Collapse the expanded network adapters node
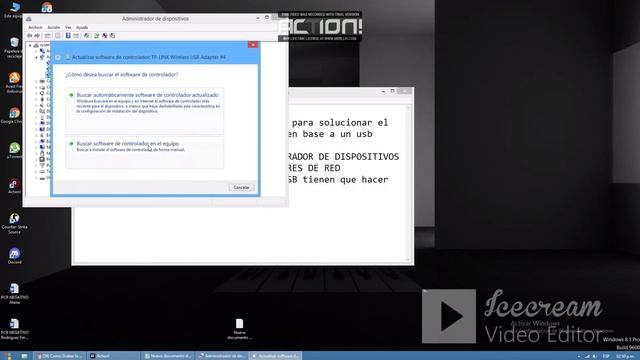 coord(36,57)
